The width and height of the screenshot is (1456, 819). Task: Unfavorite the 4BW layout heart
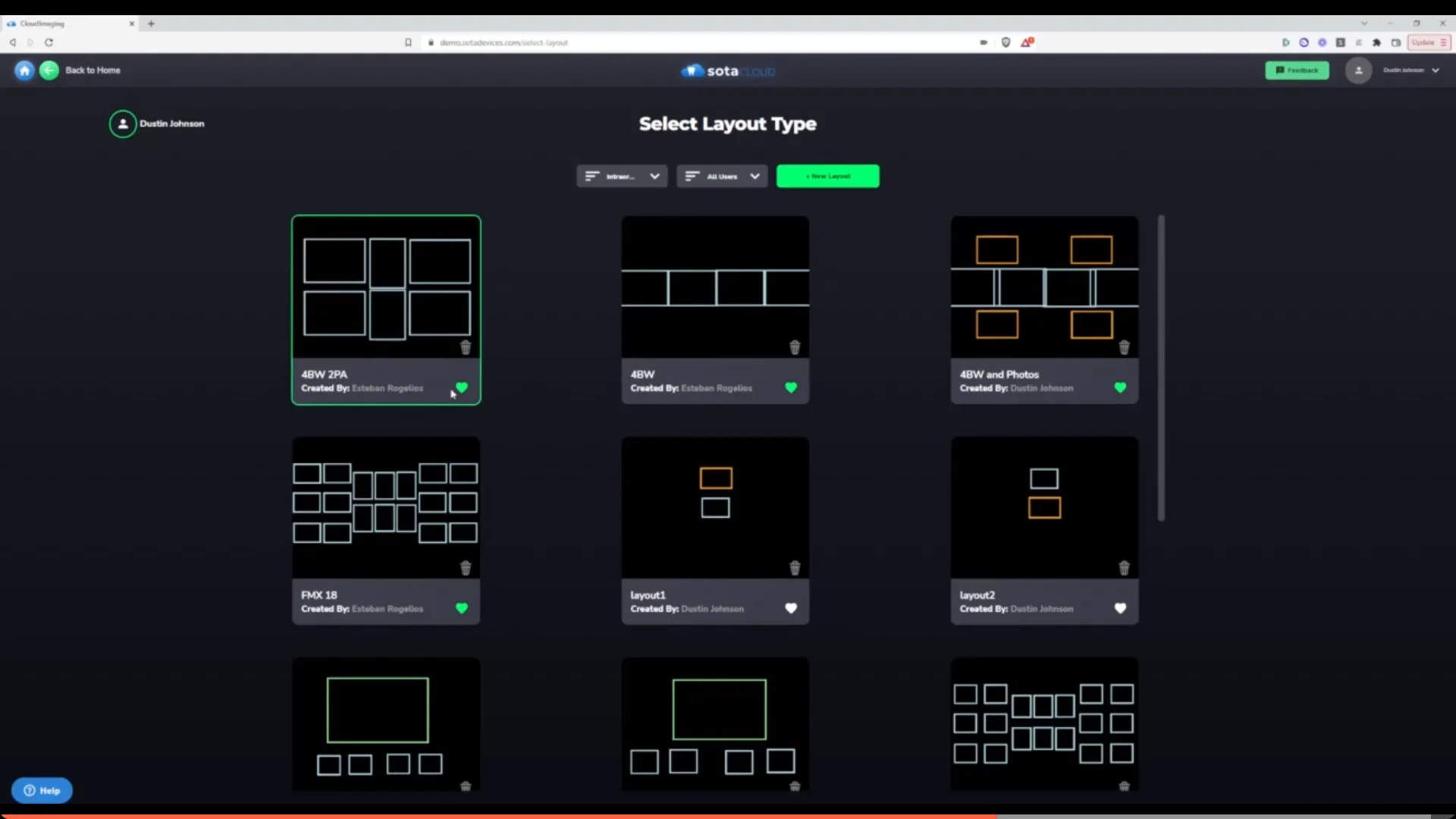(791, 388)
